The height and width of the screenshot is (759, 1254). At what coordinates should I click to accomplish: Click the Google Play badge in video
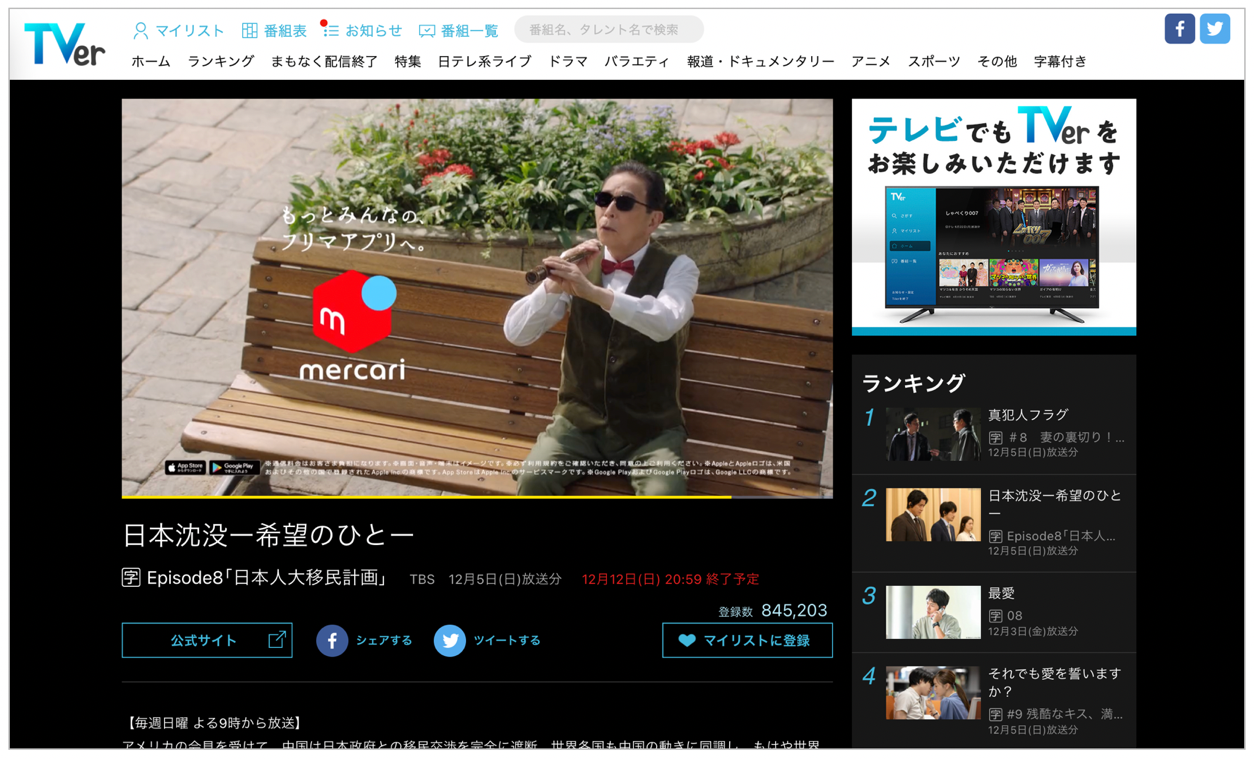235,467
